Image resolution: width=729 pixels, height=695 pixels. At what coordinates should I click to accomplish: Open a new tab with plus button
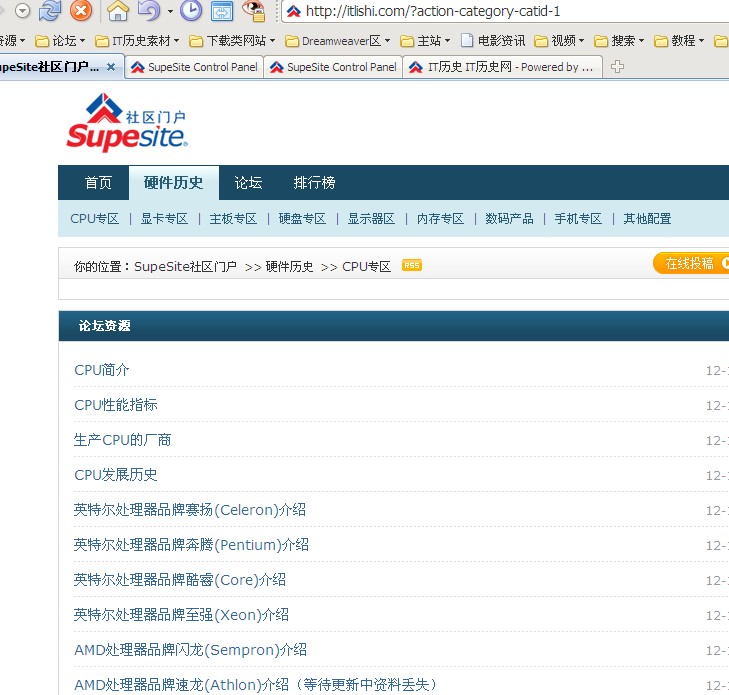click(617, 67)
